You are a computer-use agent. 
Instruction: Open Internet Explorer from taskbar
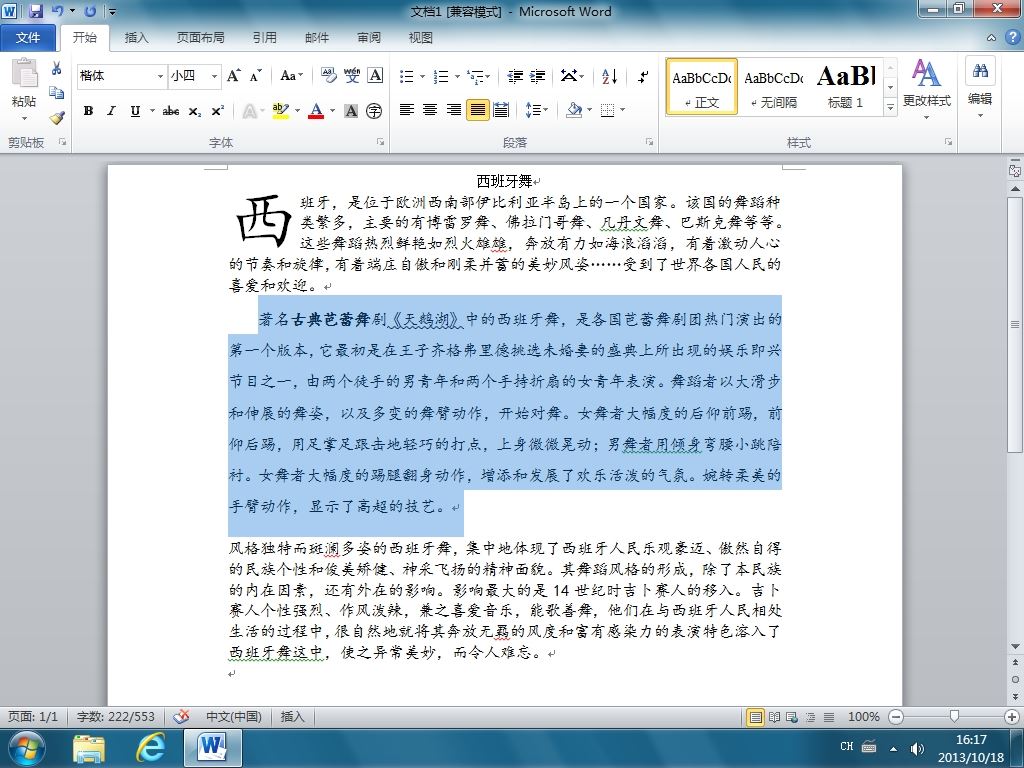click(x=150, y=748)
